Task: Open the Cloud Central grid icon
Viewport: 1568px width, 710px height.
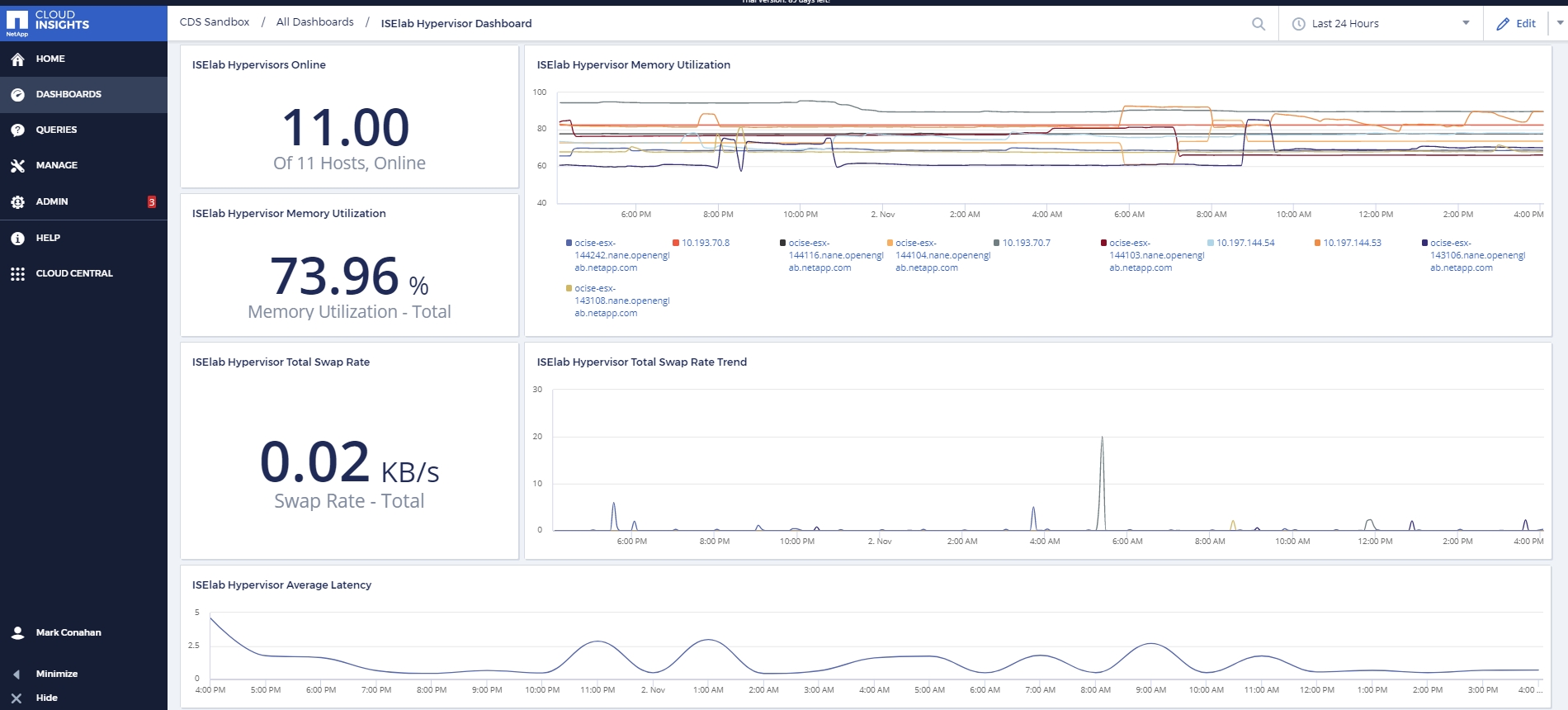Action: tap(17, 274)
